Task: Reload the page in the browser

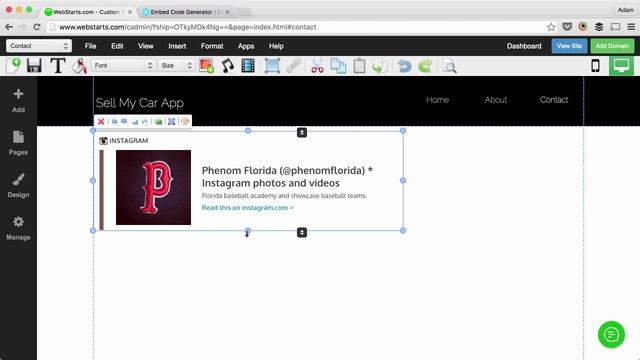Action: coord(37,27)
